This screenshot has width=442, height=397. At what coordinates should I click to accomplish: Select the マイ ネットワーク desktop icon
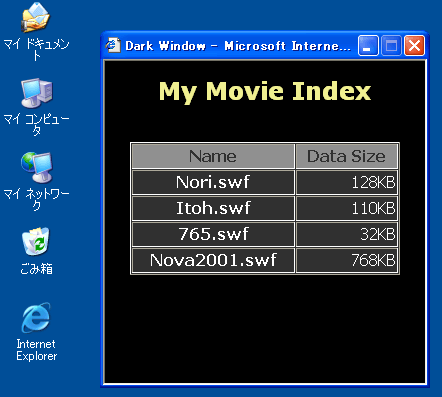tap(36, 181)
